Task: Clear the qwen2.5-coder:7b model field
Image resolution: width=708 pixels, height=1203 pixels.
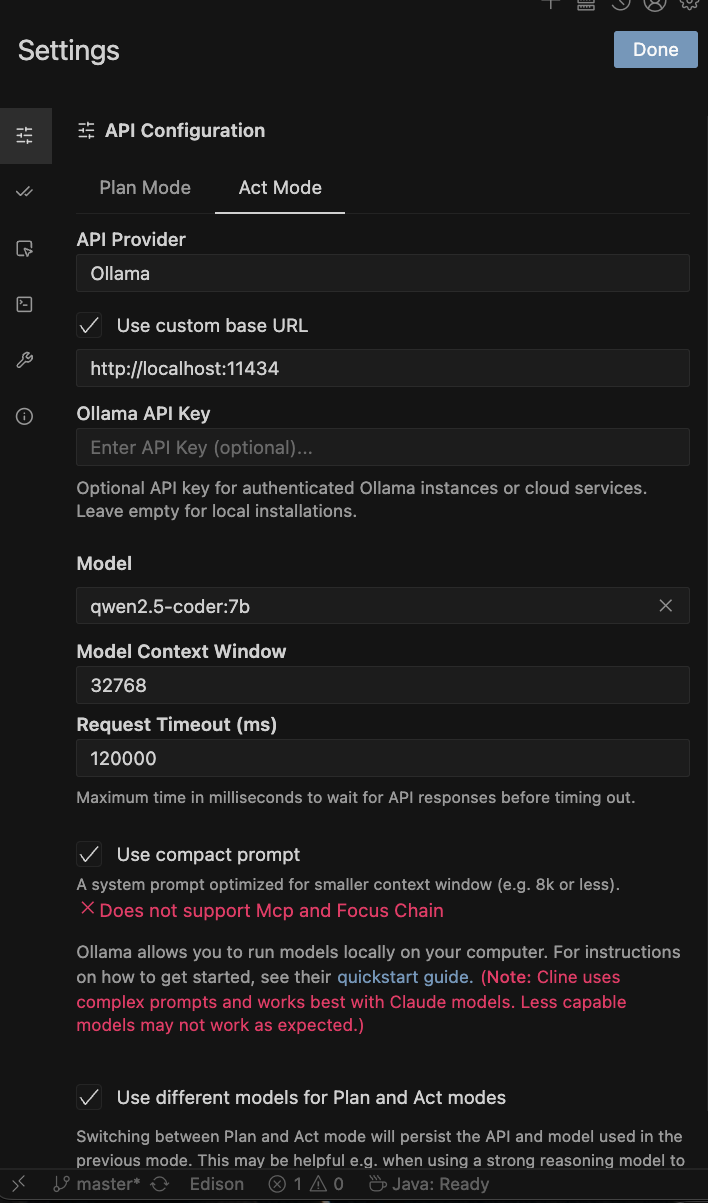Action: tap(666, 606)
